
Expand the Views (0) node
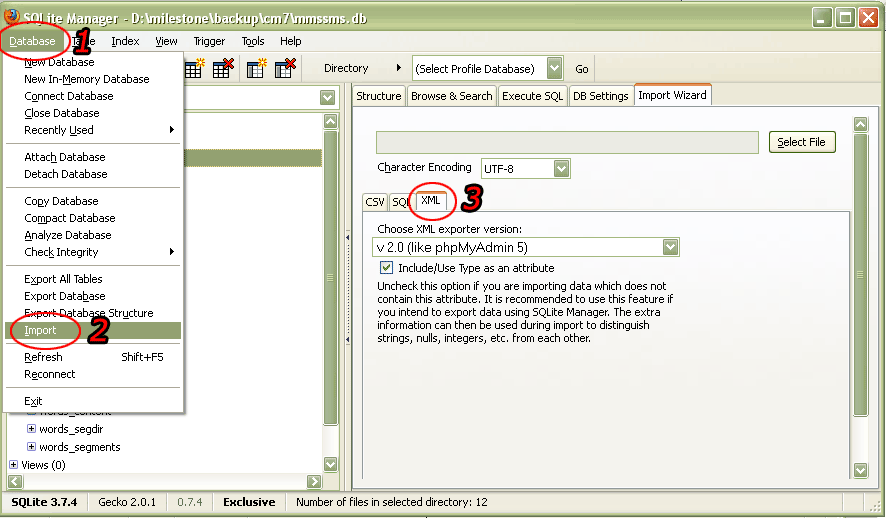(x=14, y=465)
